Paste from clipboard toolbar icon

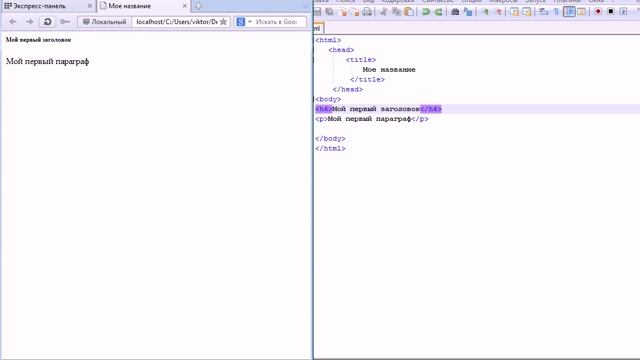coord(409,12)
